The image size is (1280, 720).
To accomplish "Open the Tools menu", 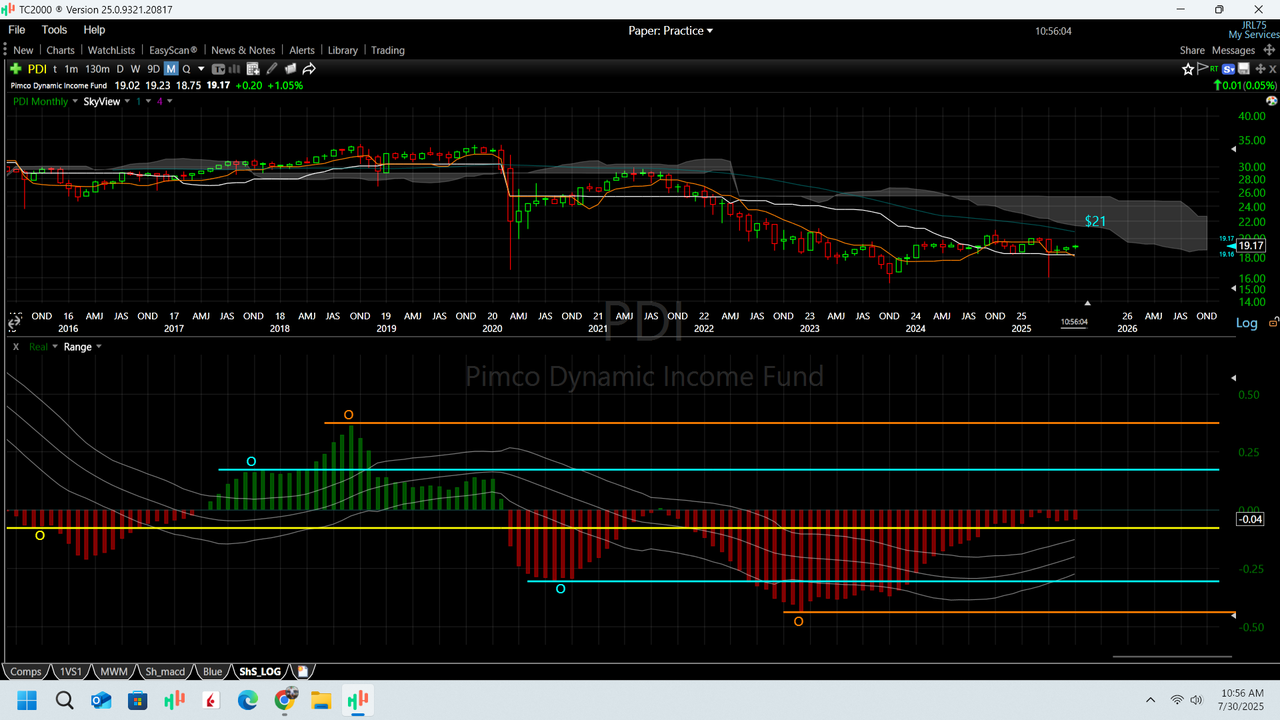I will click(55, 30).
